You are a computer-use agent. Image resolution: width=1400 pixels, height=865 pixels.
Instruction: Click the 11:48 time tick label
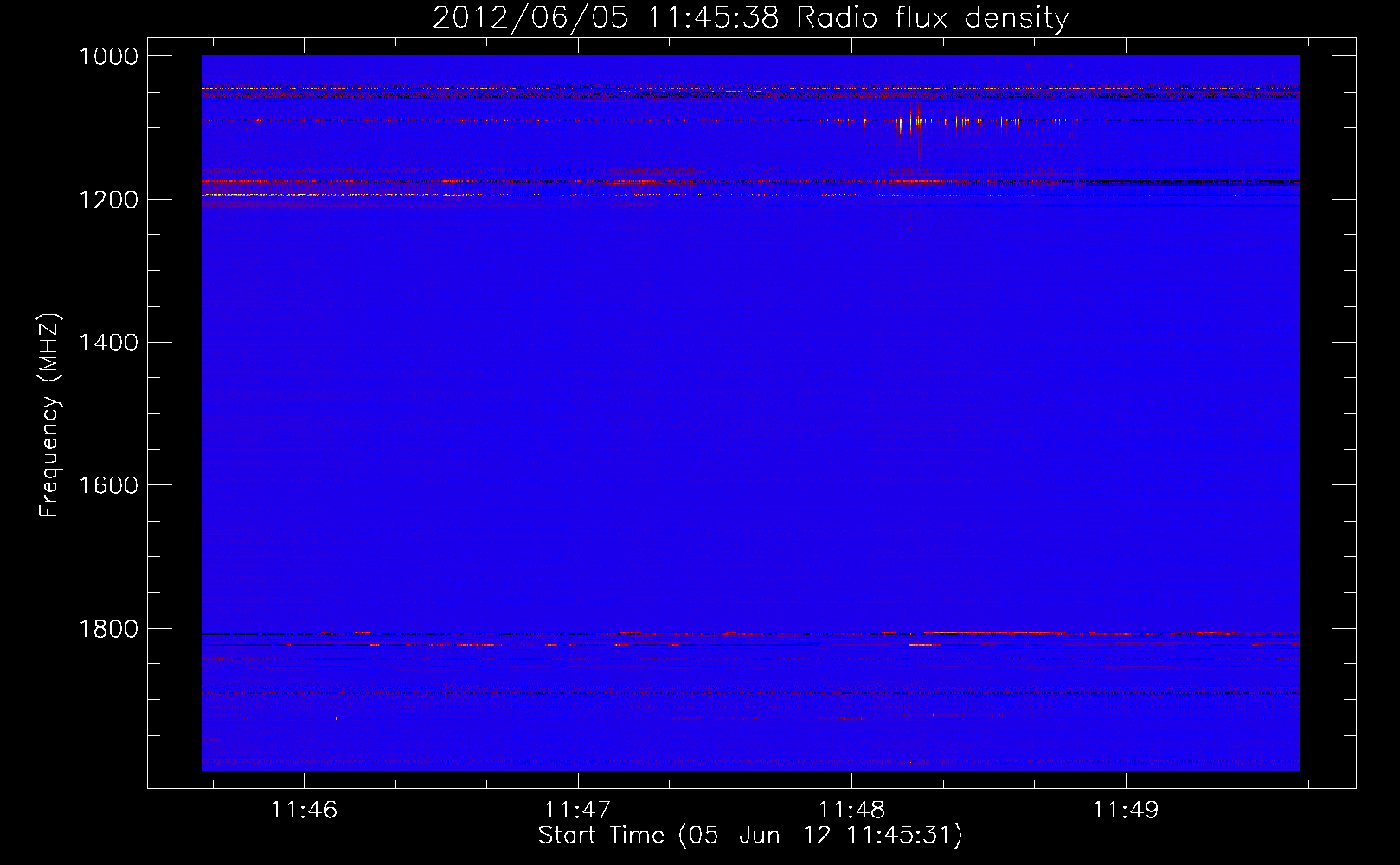(x=851, y=810)
